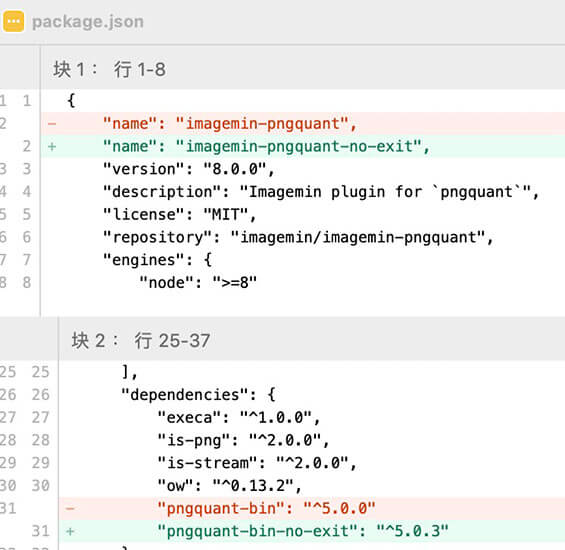The image size is (565, 550).
Task: Select the hunk header 块 2: 行 25-37
Action: tap(141, 341)
